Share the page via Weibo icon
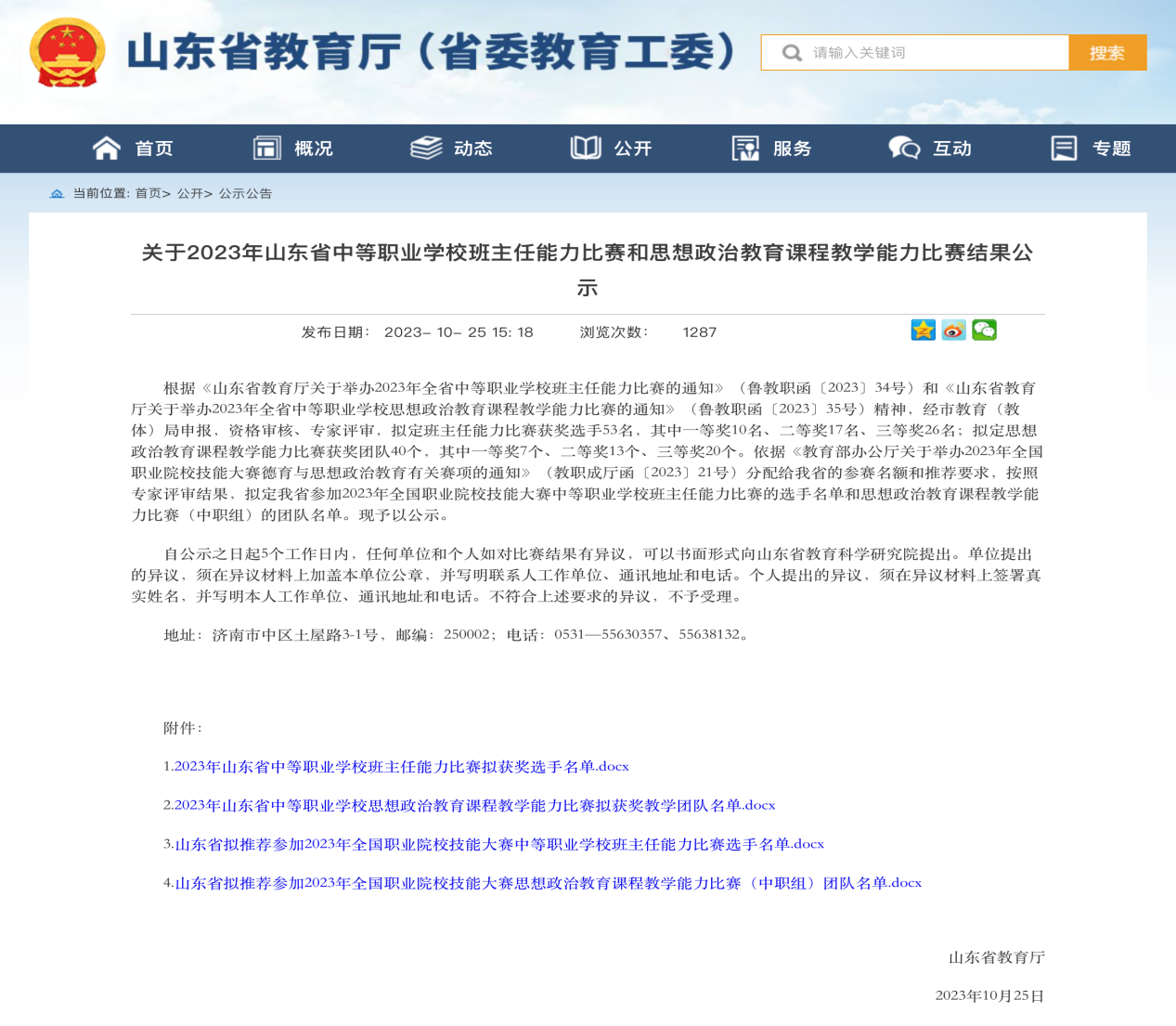The image size is (1176, 1026). click(x=953, y=331)
